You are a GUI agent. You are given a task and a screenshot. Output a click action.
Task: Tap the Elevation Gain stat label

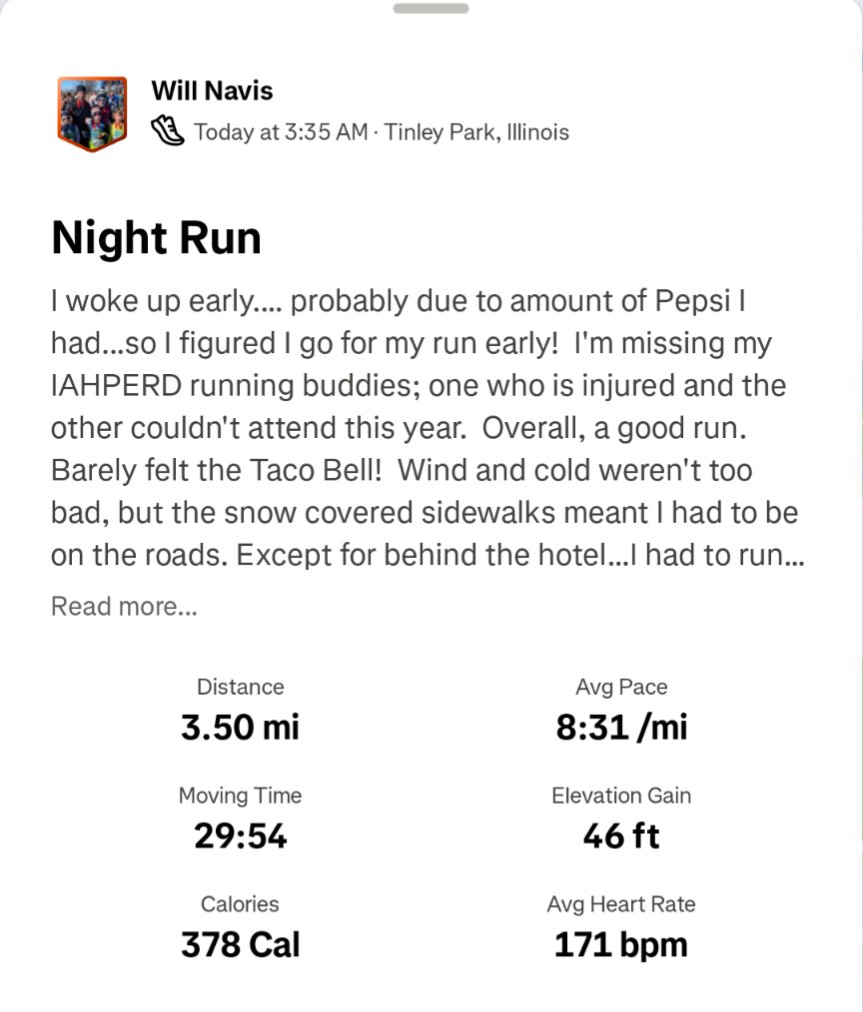(x=621, y=796)
